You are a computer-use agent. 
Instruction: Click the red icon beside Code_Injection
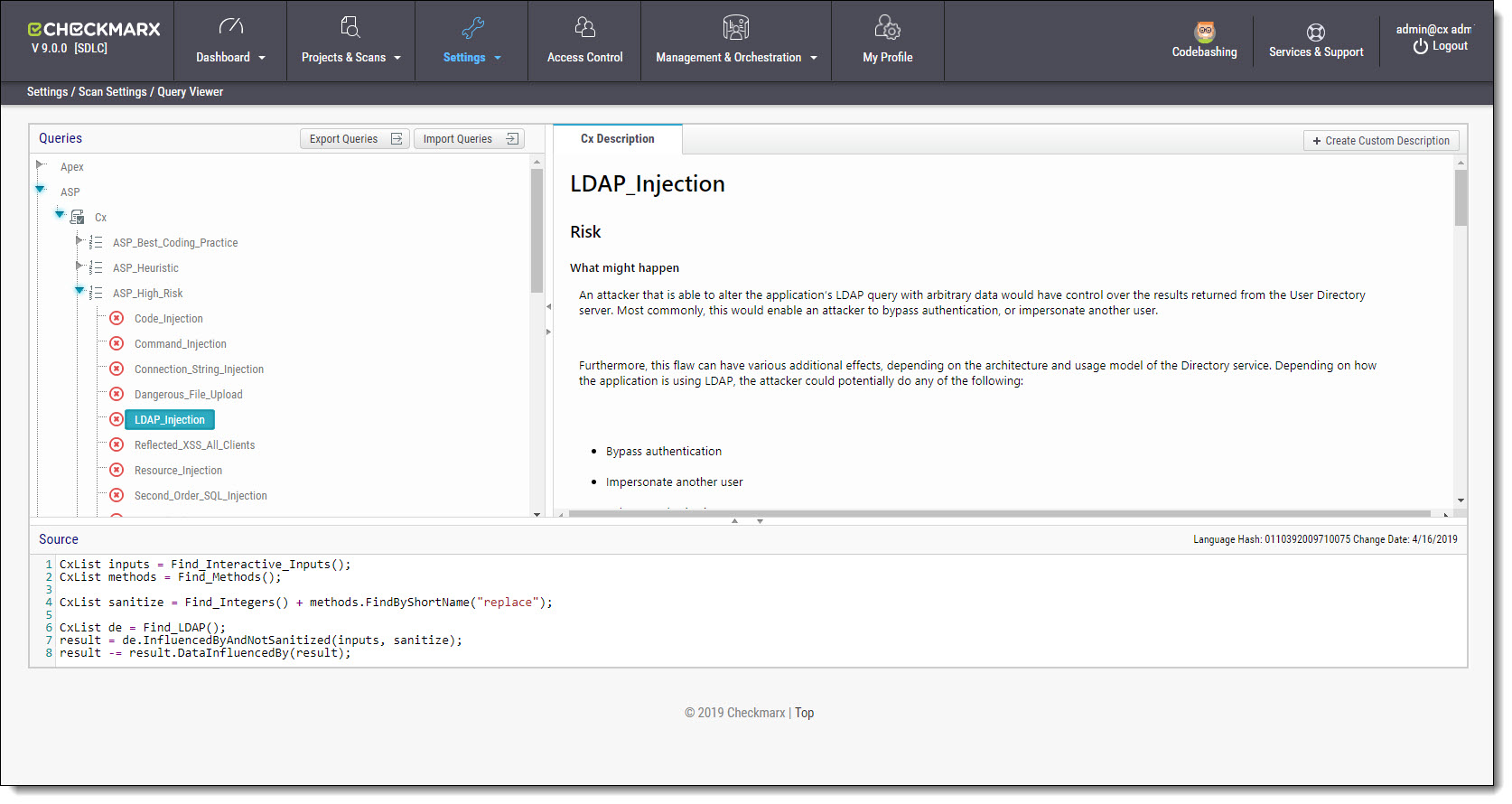(x=117, y=319)
